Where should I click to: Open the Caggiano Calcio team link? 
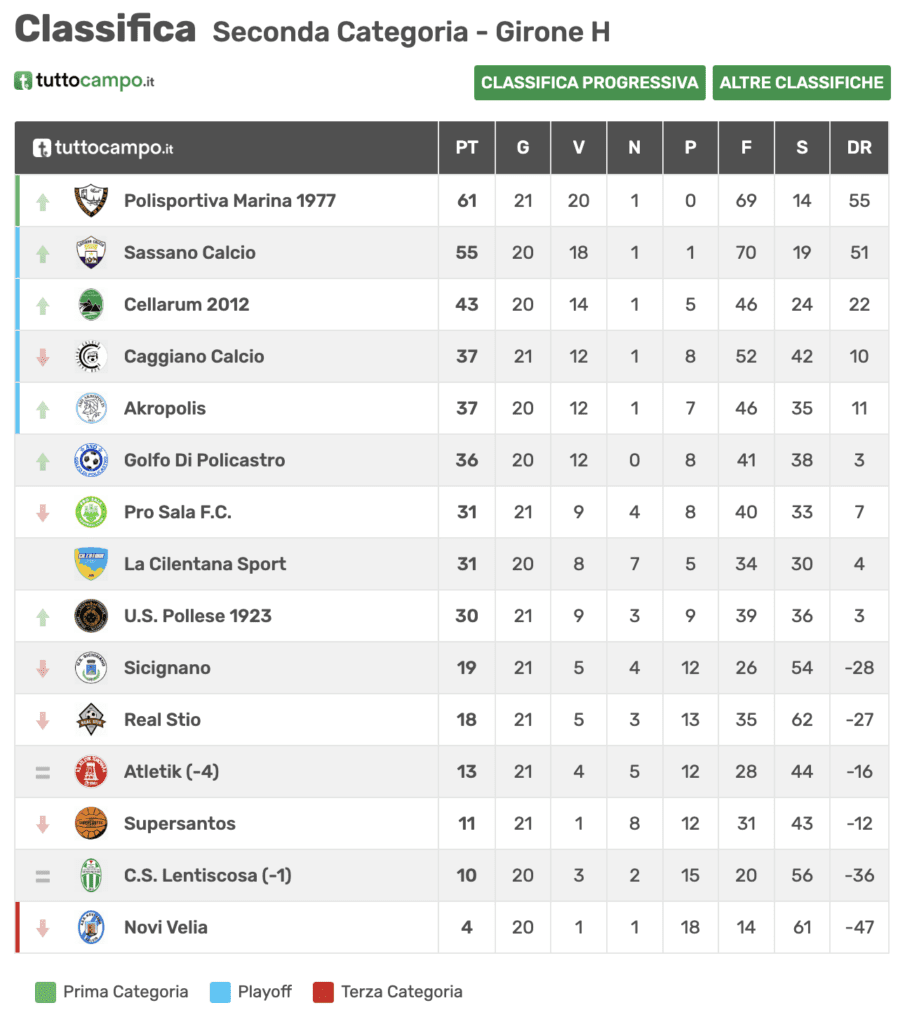coord(194,357)
